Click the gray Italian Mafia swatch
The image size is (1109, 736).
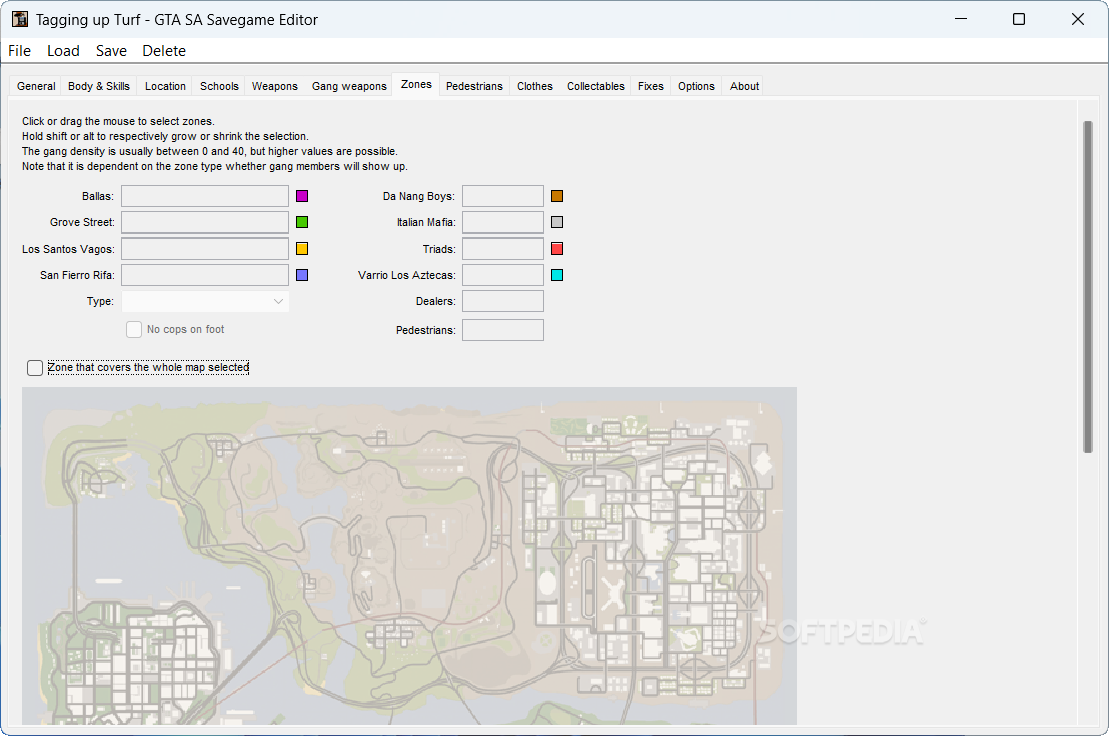click(557, 222)
